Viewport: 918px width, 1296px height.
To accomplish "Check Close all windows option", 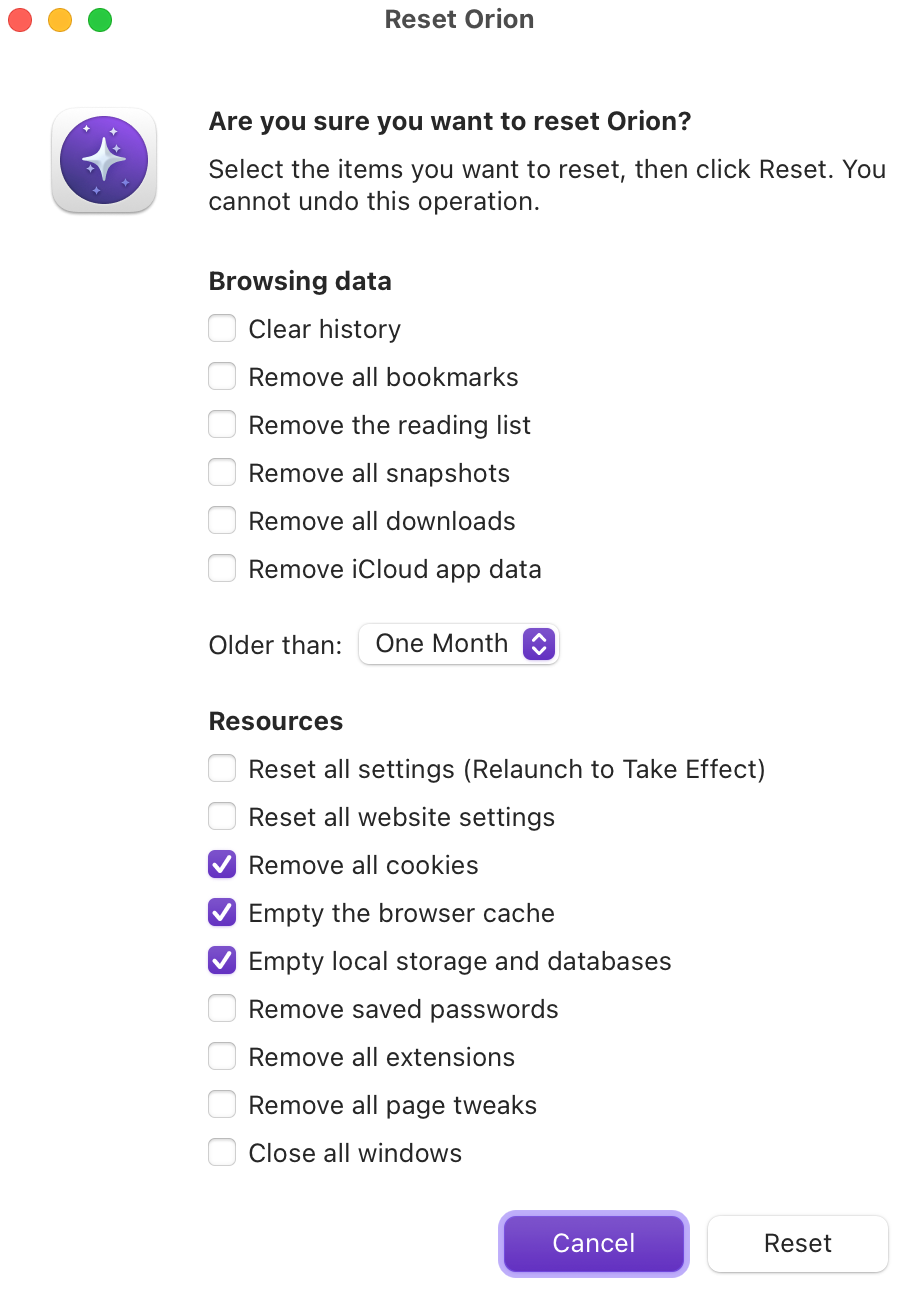I will 222,1153.
